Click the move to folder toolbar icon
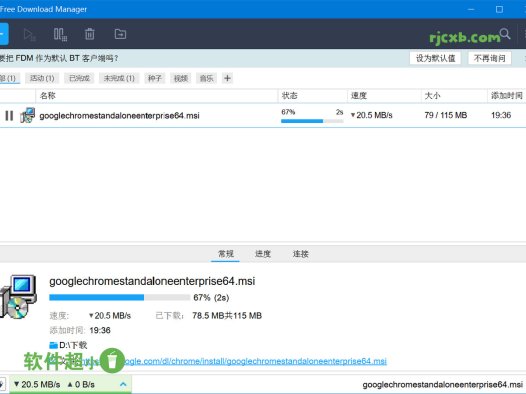526x394 pixels. (x=120, y=34)
